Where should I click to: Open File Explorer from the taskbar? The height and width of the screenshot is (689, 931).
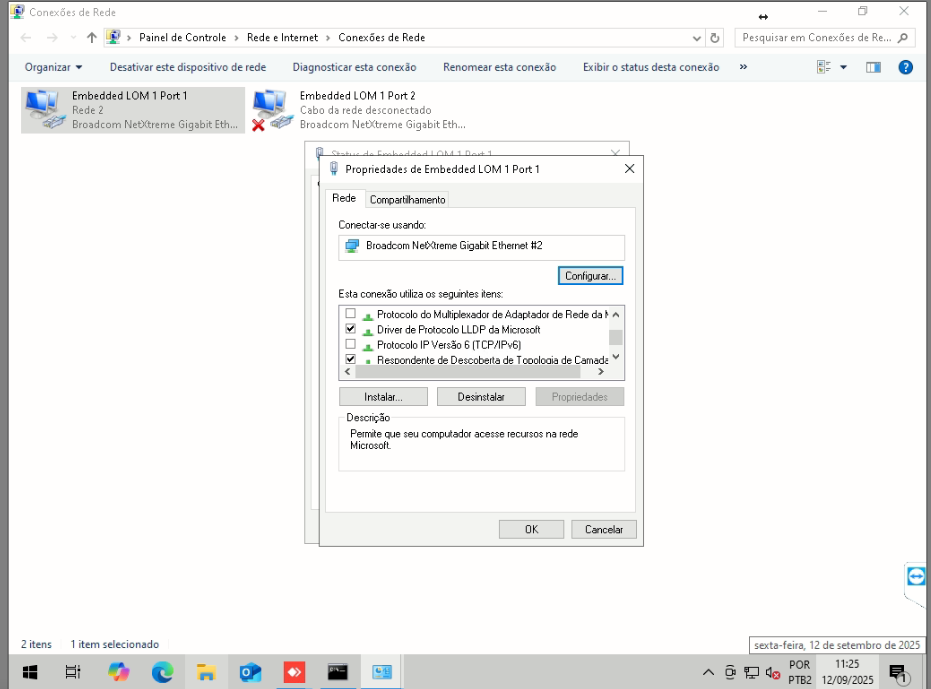tap(206, 672)
